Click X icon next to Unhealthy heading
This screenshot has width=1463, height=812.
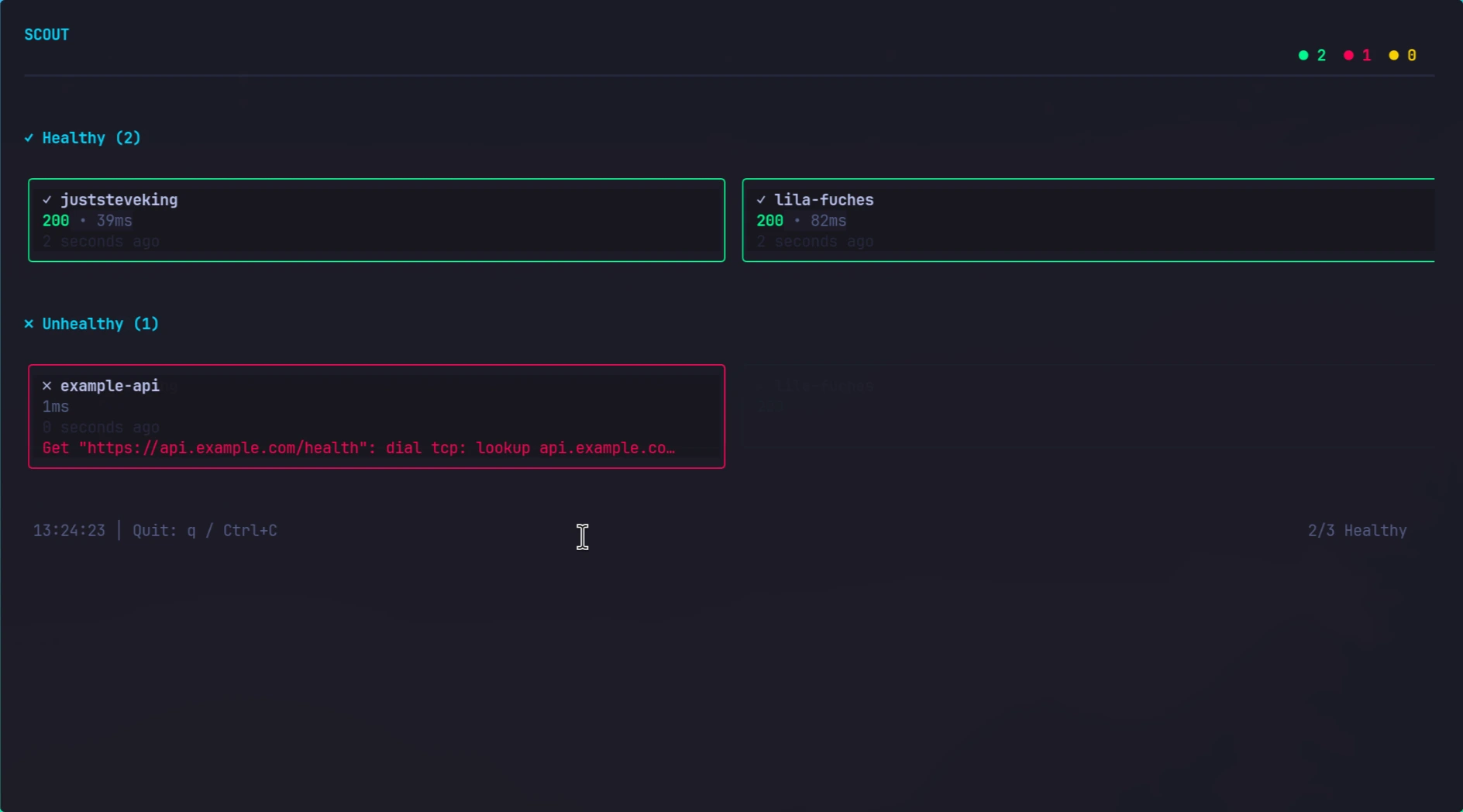(x=29, y=324)
